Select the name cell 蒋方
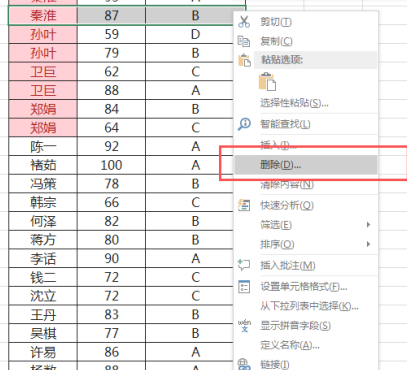 tap(43, 239)
